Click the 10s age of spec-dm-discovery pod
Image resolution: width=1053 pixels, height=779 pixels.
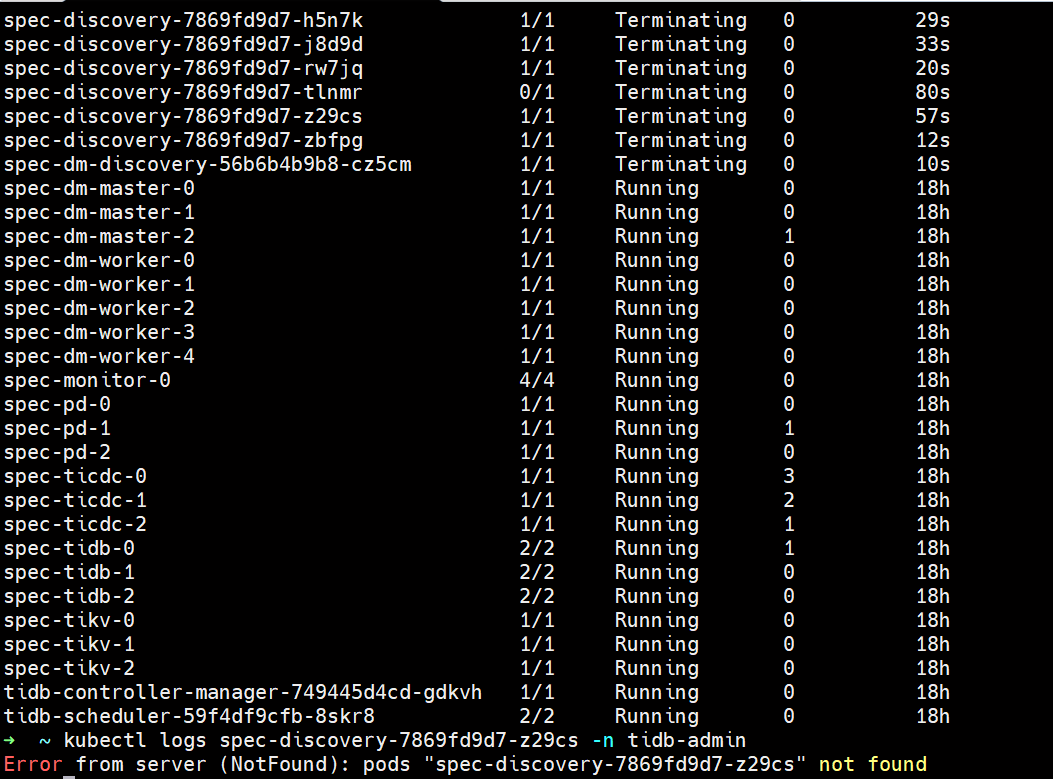(933, 165)
